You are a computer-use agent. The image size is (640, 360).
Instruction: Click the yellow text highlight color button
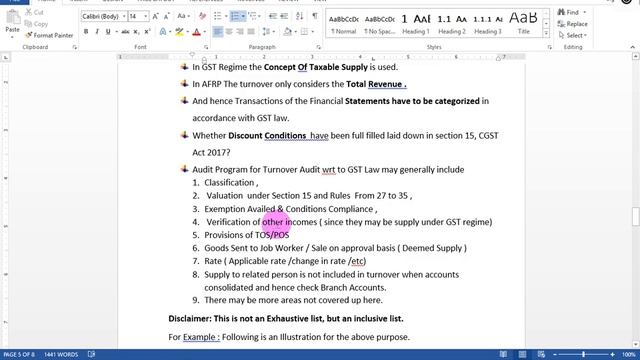[180, 32]
